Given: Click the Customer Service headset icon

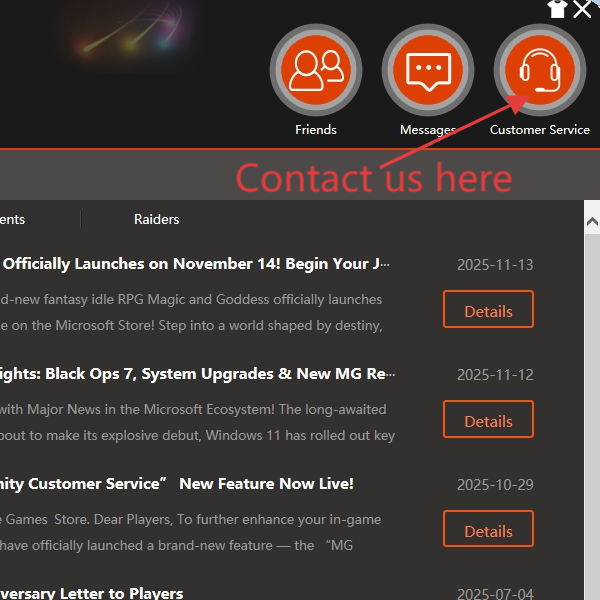Looking at the screenshot, I should [x=539, y=70].
